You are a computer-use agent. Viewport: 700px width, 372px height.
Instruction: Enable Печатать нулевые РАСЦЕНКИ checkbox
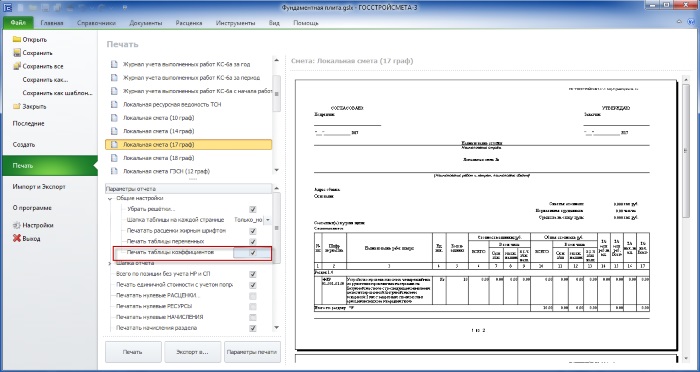[253, 296]
